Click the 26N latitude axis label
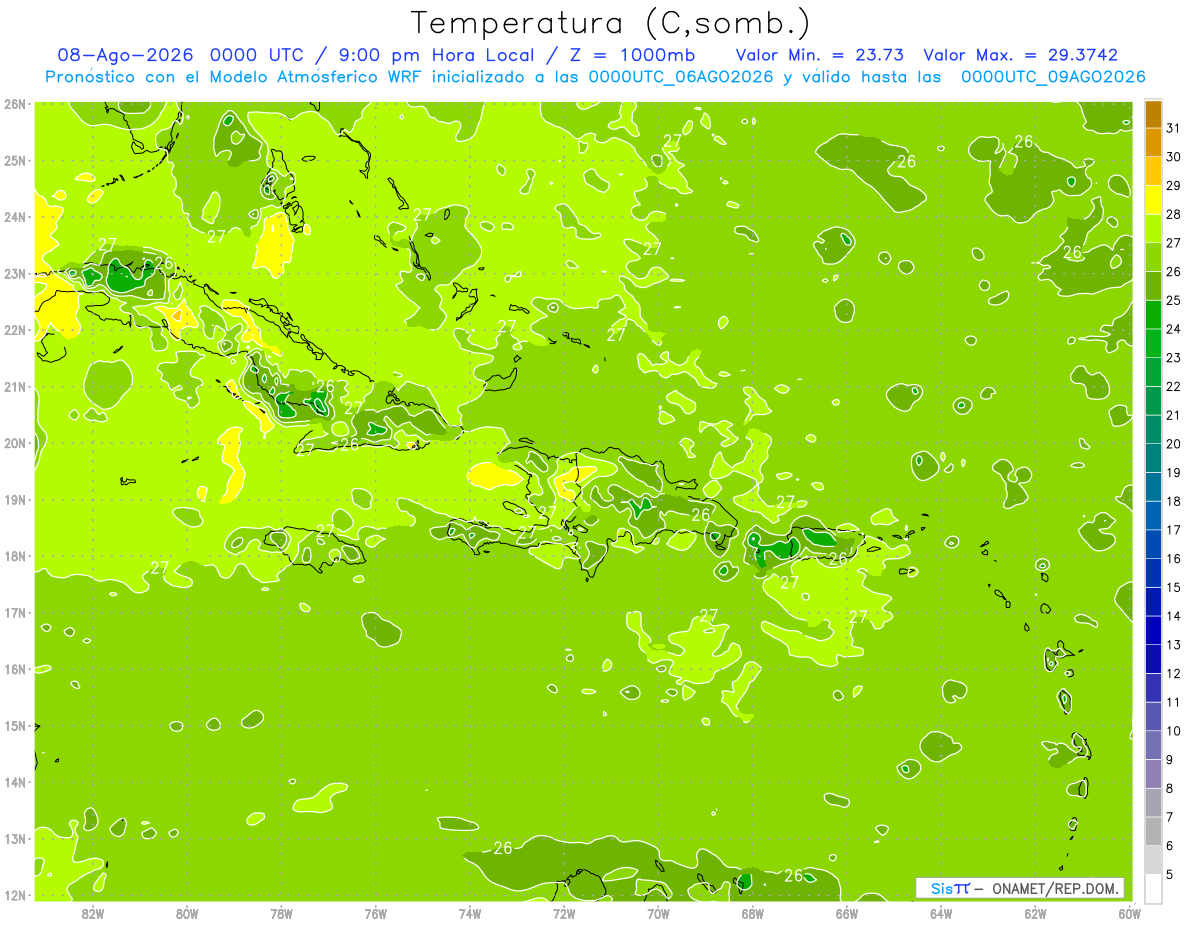 pyautogui.click(x=15, y=104)
